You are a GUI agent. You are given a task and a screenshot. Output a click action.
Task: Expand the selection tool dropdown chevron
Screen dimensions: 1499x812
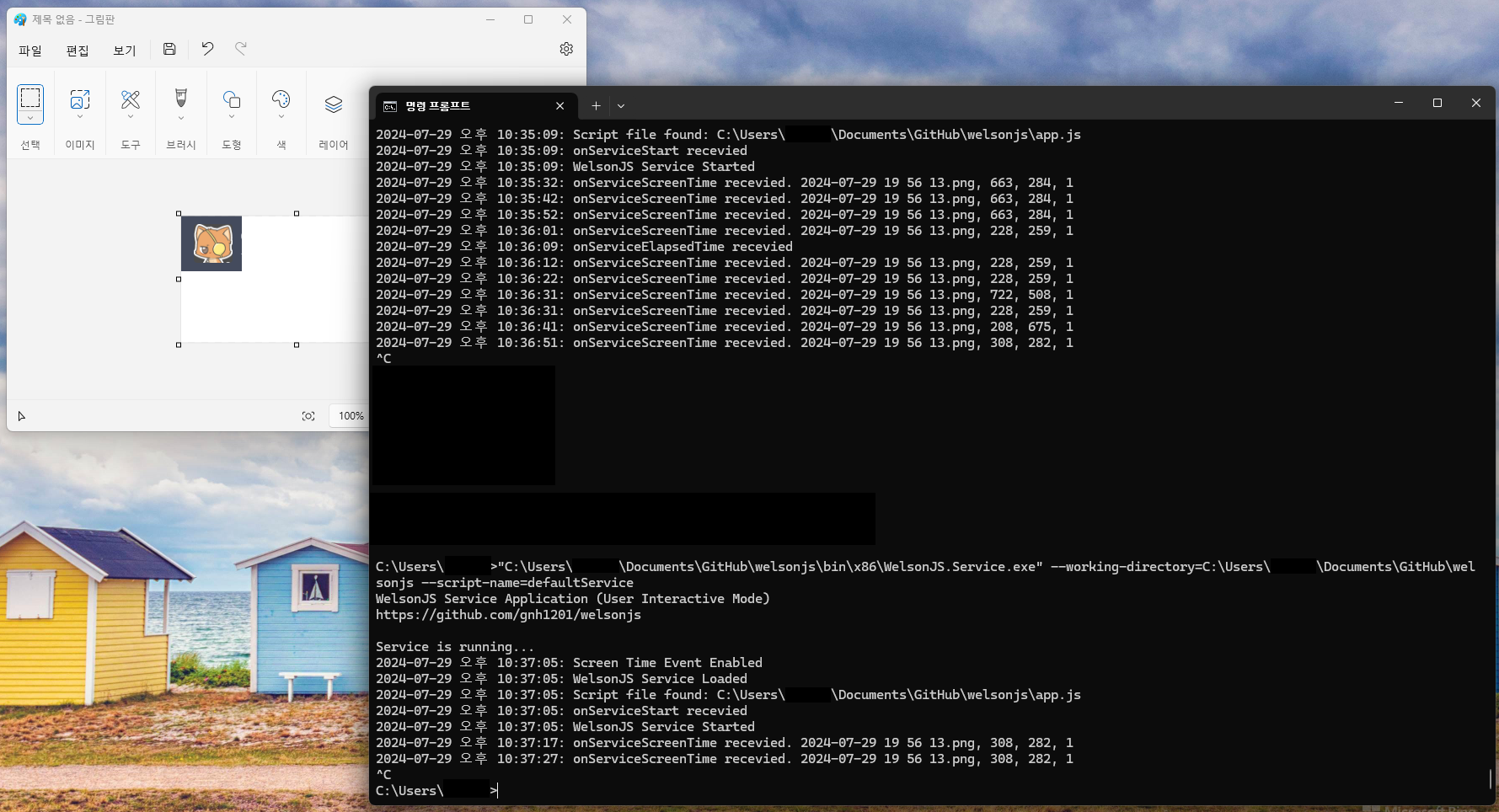30,120
